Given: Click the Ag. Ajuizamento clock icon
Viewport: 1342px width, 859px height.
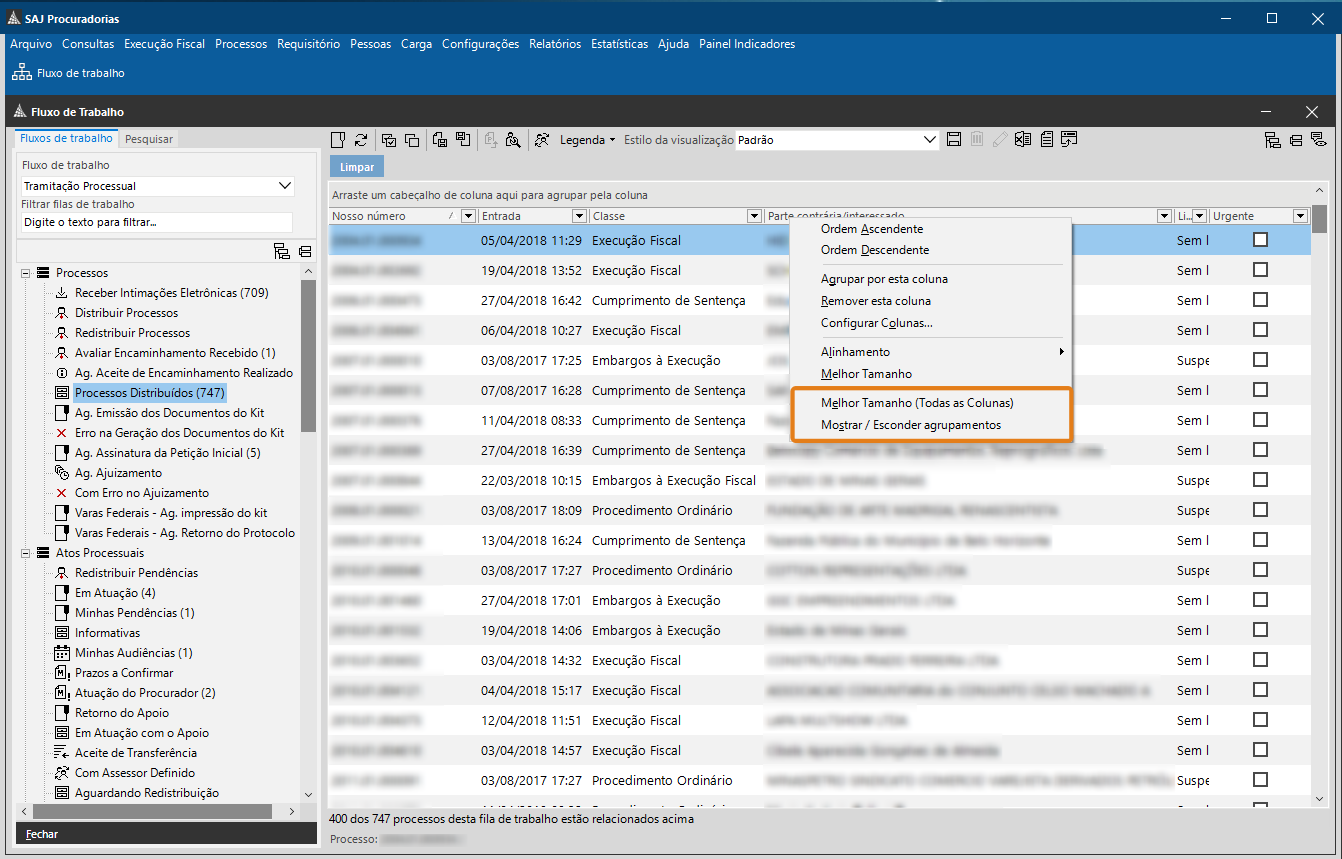Looking at the screenshot, I should click(62, 473).
